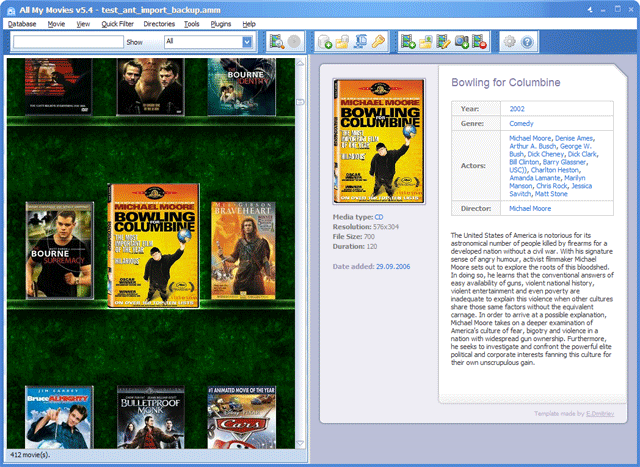Click the network database toolbar icon
The width and height of the screenshot is (640, 467).
coord(360,42)
